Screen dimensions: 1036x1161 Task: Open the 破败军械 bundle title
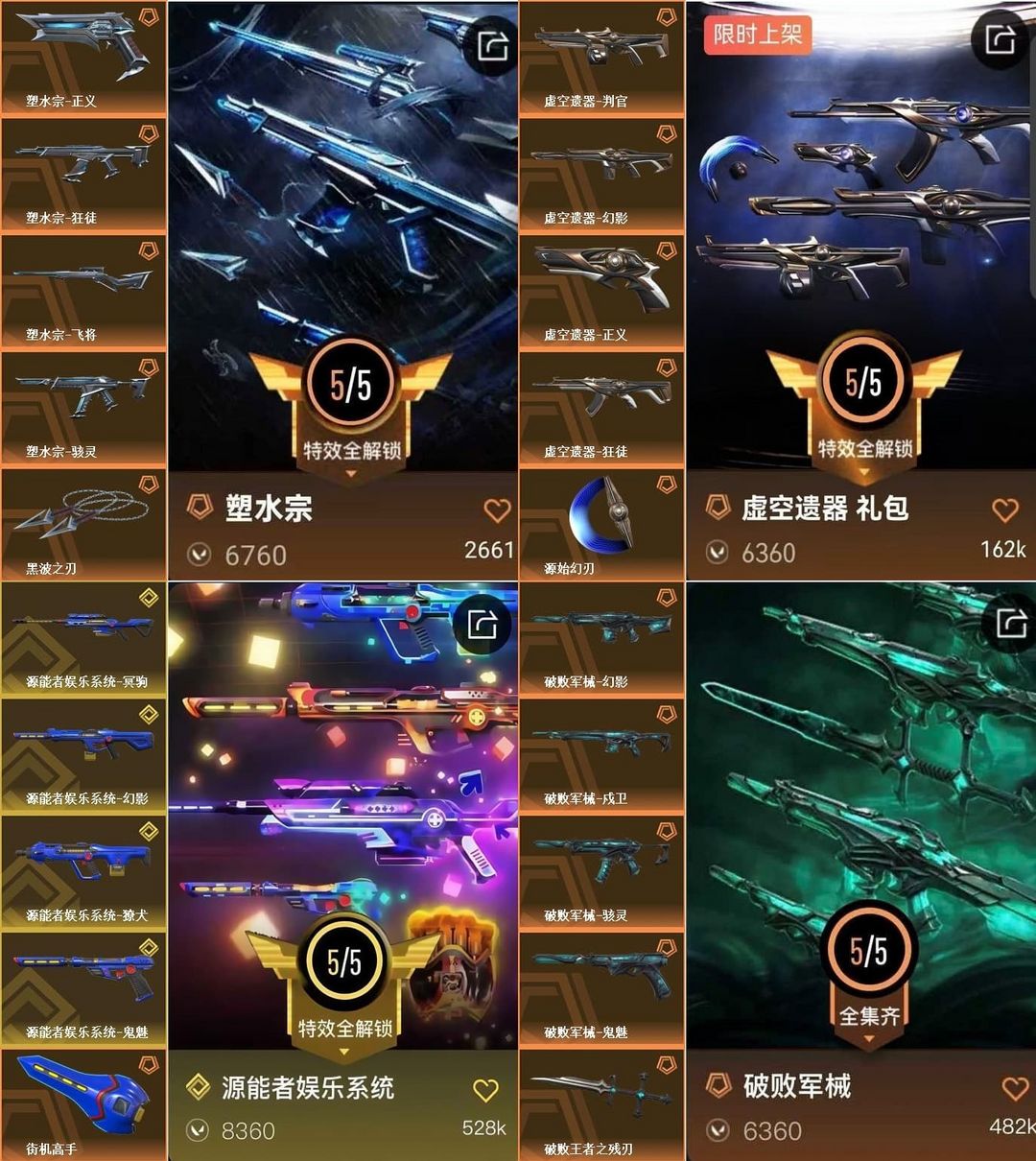pos(797,1086)
